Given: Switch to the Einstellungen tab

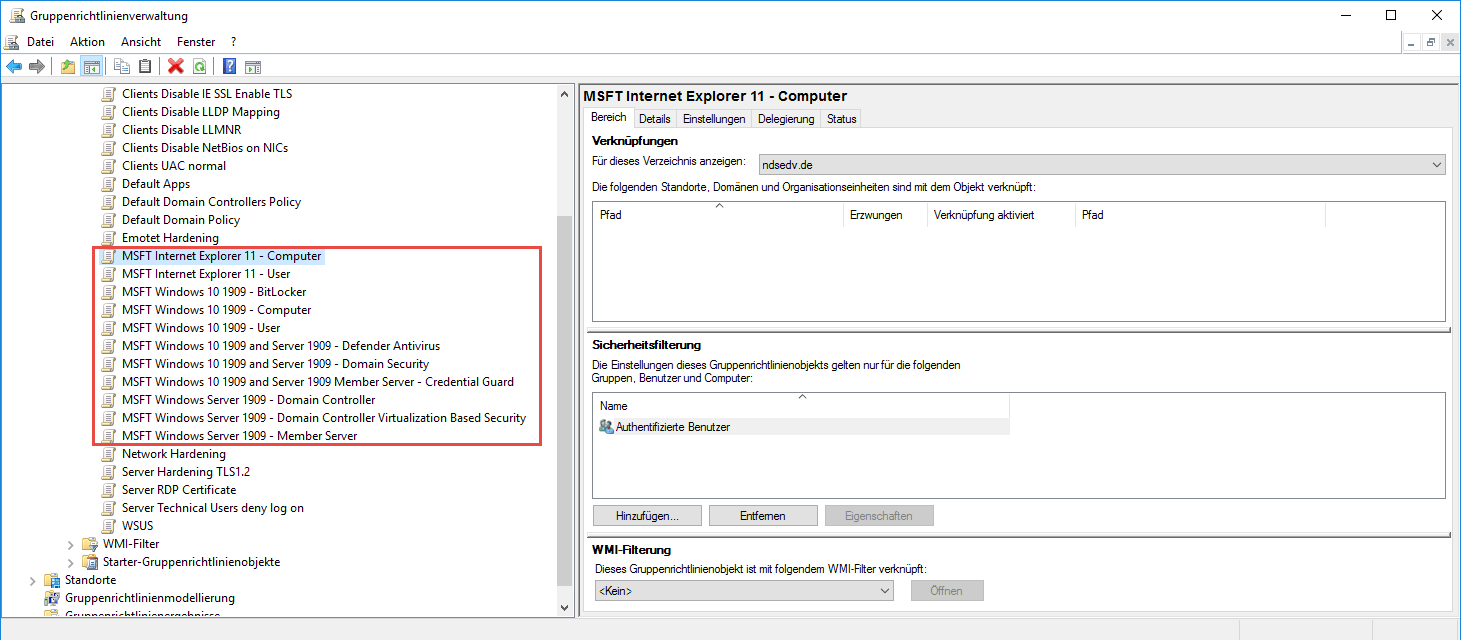Looking at the screenshot, I should 714,118.
